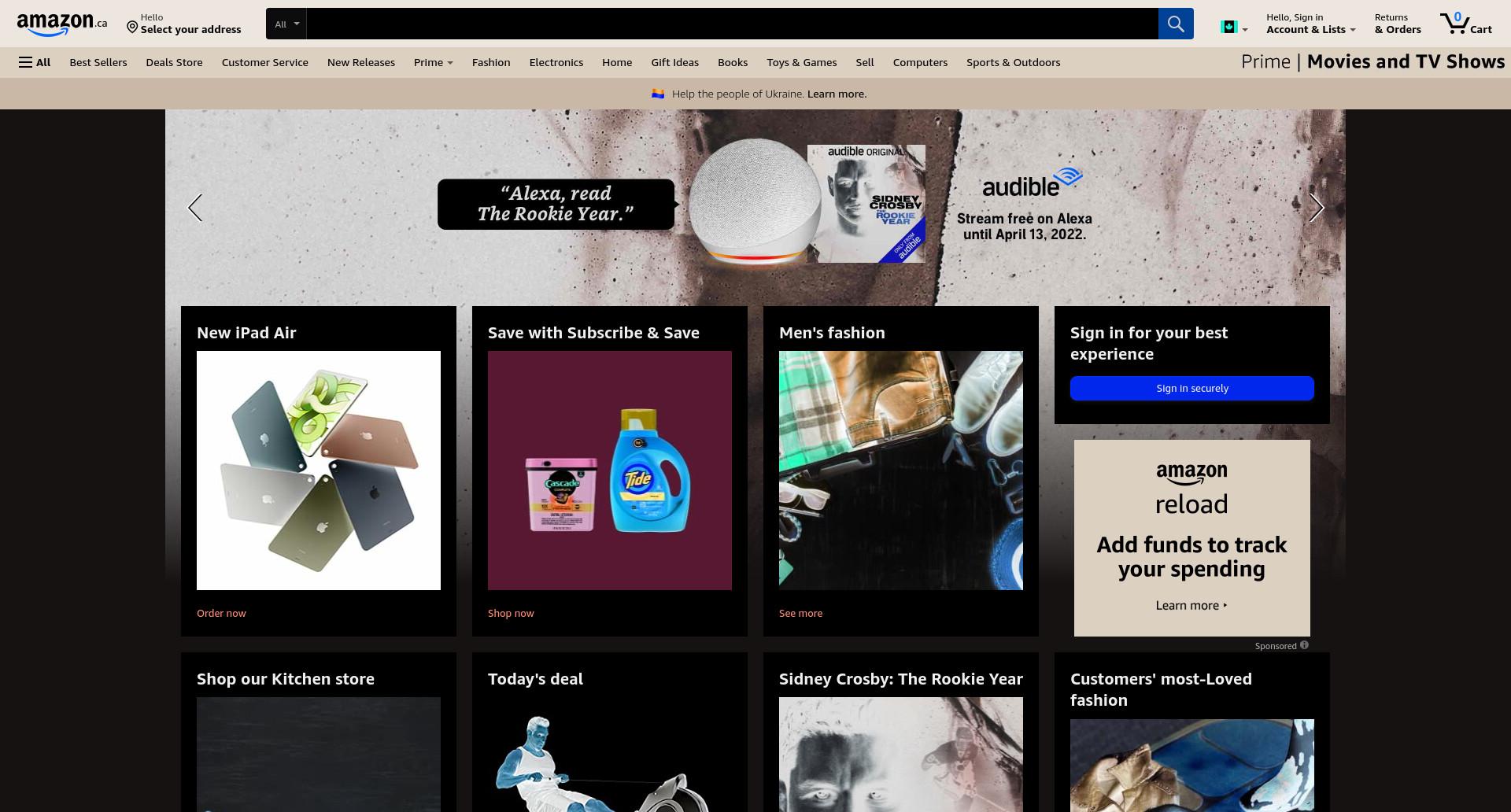Open Home category link
Image resolution: width=1511 pixels, height=812 pixels.
(617, 62)
